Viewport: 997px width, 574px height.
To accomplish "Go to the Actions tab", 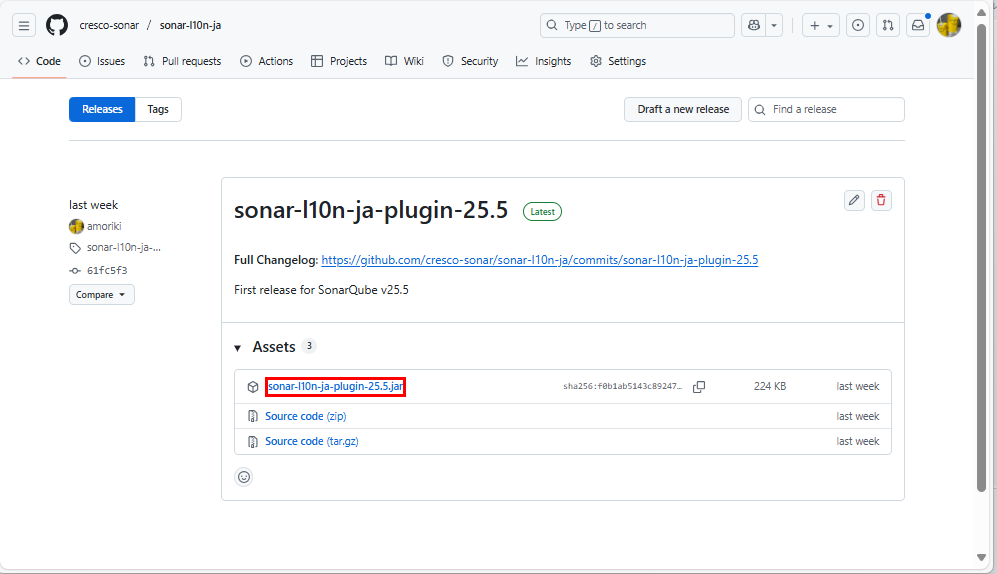I will (x=266, y=61).
